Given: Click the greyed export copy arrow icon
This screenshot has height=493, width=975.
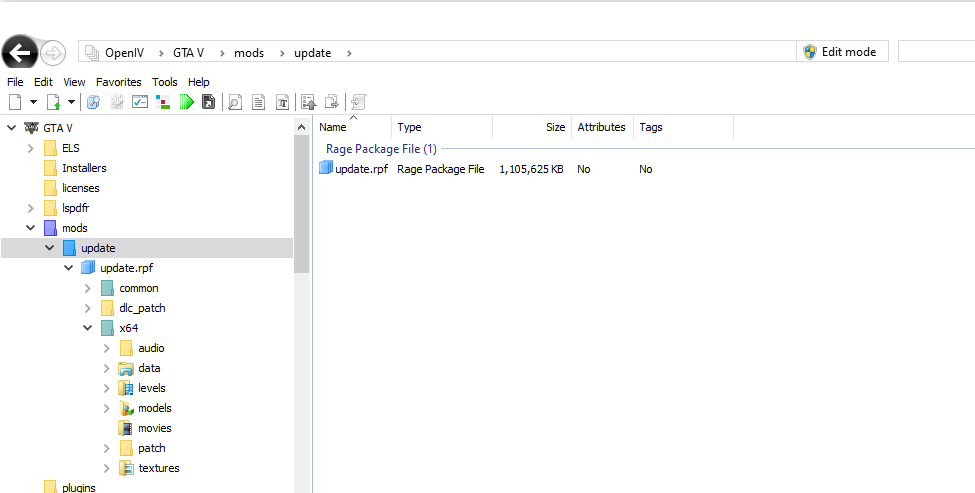Looking at the screenshot, I should (333, 102).
